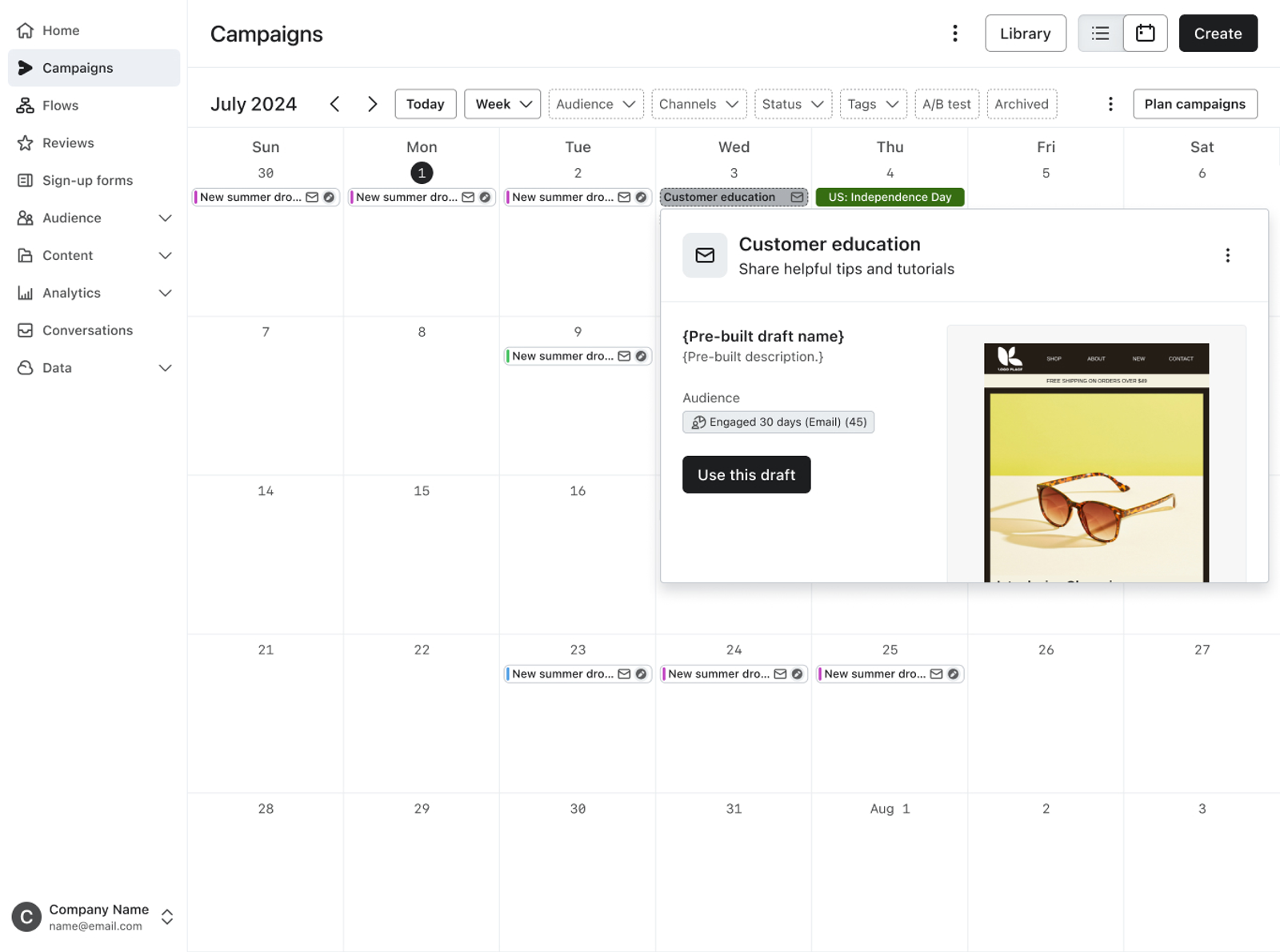Switch to calendar view icon

(x=1145, y=34)
